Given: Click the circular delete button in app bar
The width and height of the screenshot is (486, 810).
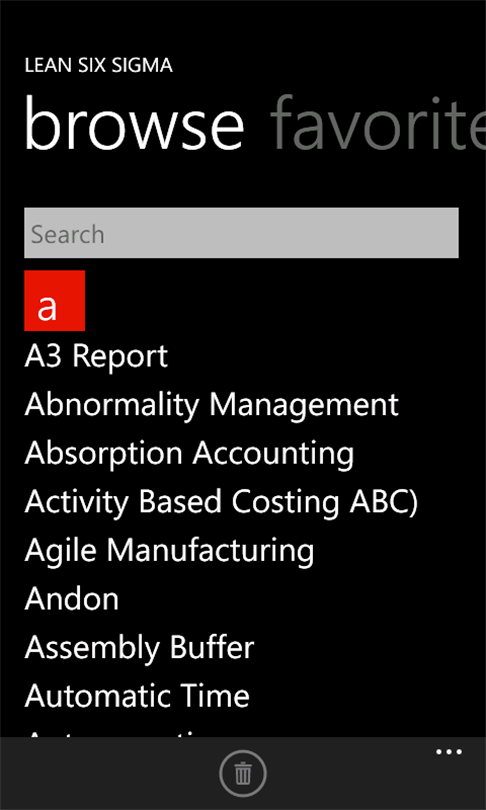Looking at the screenshot, I should coord(243,773).
